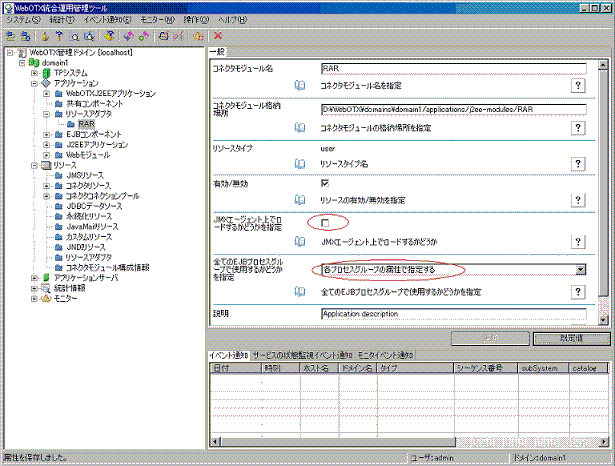Check the JMXエージェント上でロード checkbox
Viewport: 615px width, 466px height.
tap(325, 223)
